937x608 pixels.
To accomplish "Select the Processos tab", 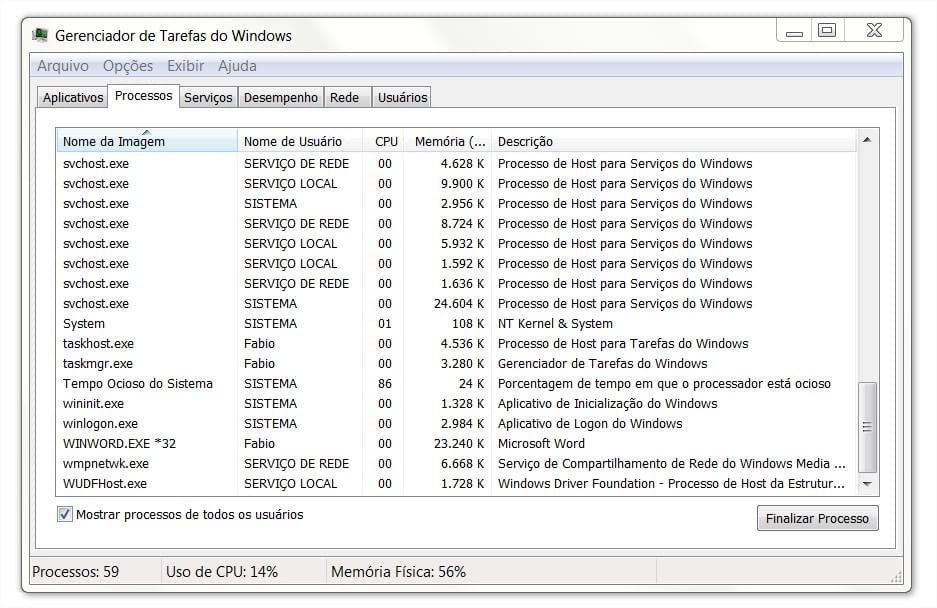I will pos(143,96).
